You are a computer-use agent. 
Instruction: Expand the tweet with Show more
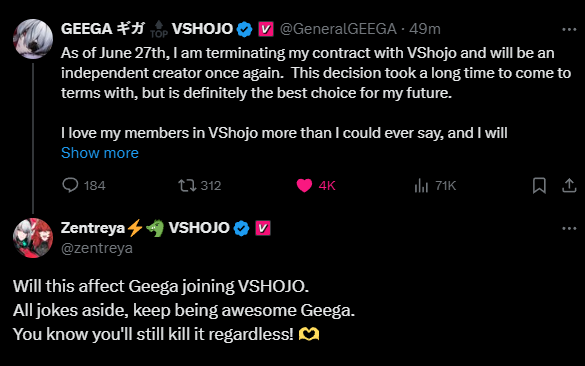point(100,153)
